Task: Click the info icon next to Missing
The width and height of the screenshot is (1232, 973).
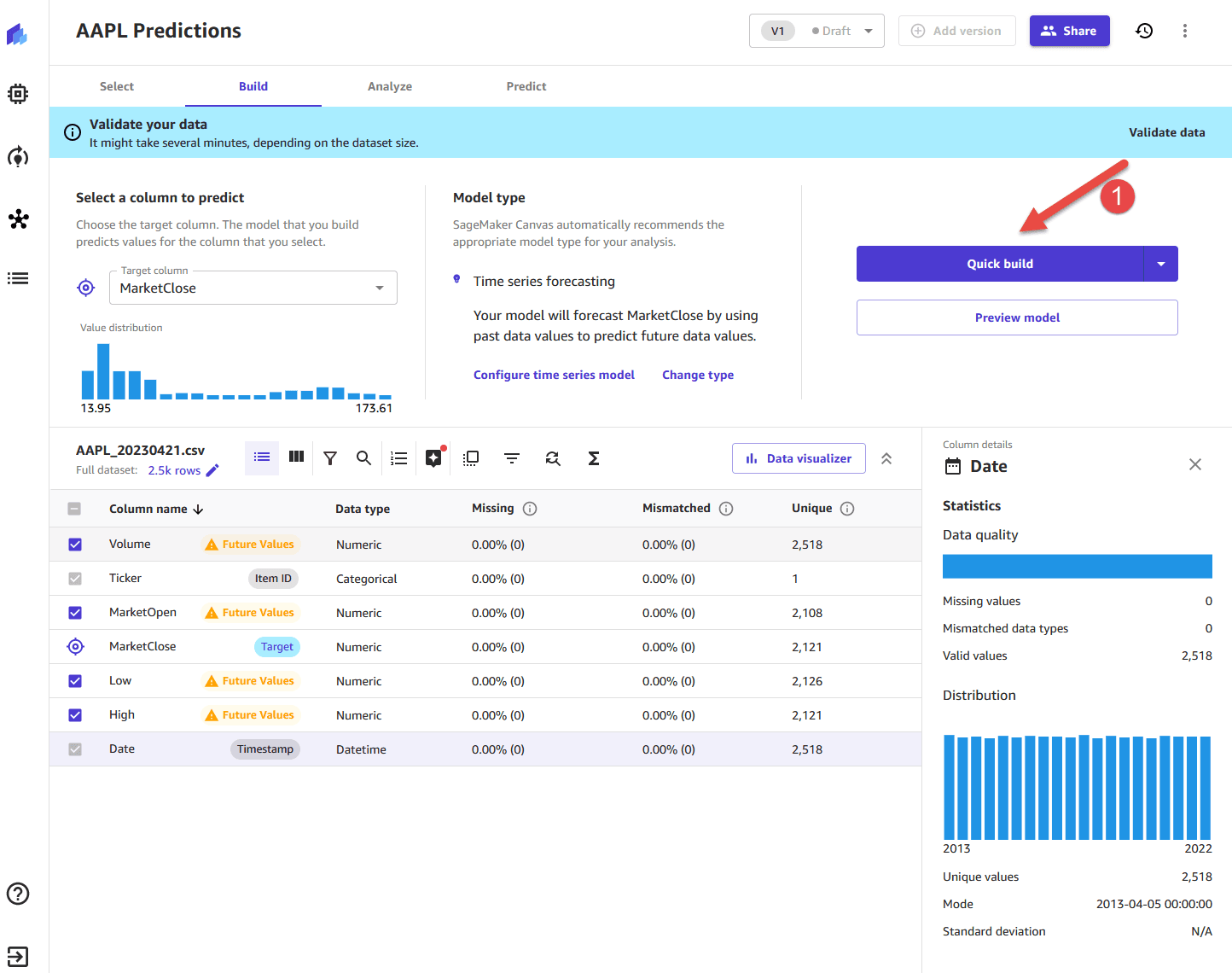Action: pos(530,509)
